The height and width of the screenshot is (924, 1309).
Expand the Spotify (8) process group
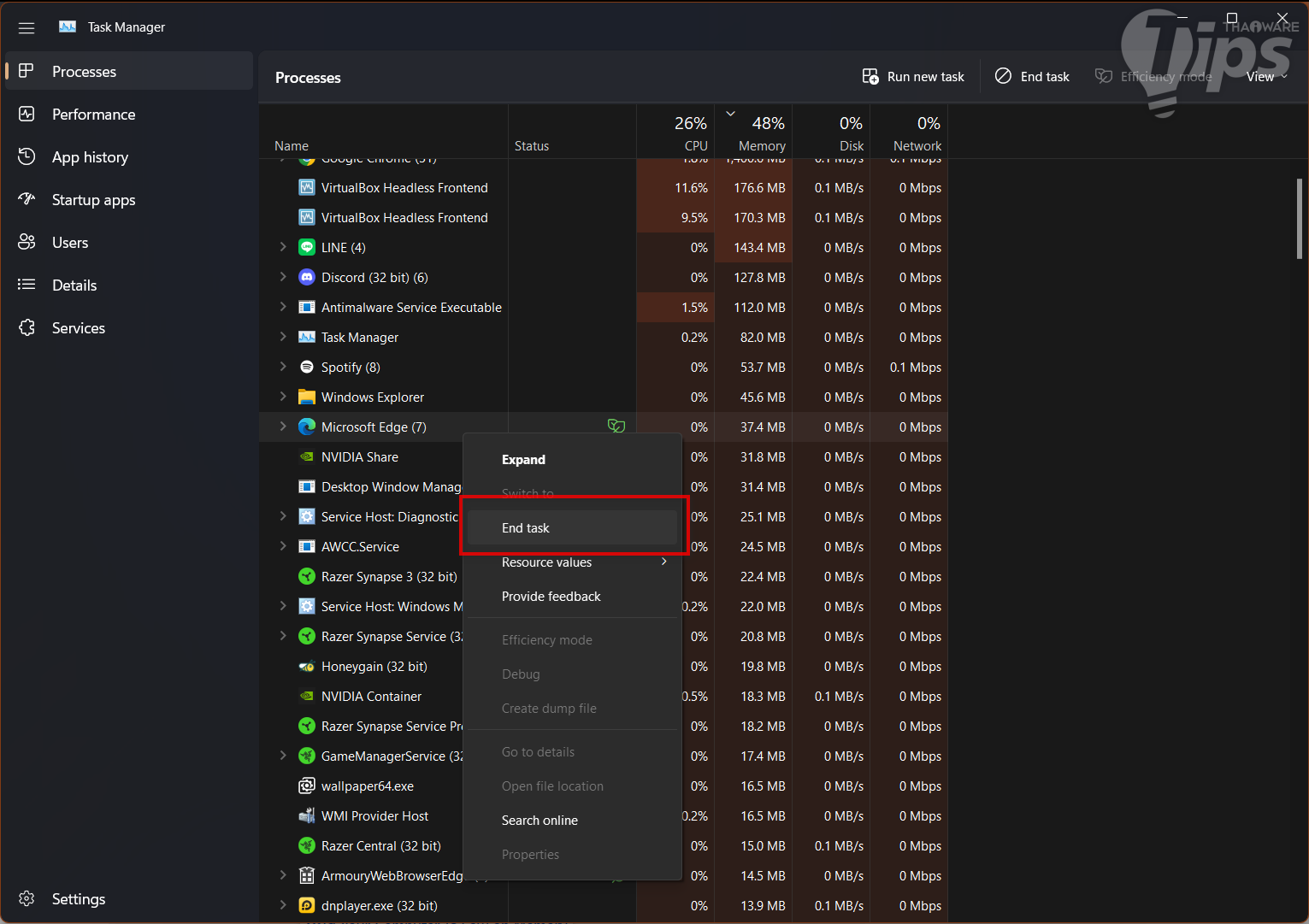[x=283, y=367]
